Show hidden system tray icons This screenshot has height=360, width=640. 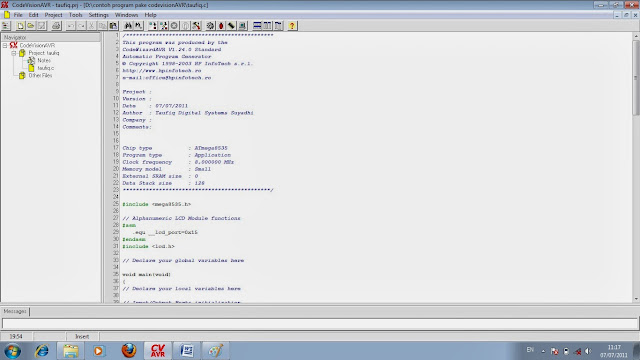pyautogui.click(x=543, y=351)
